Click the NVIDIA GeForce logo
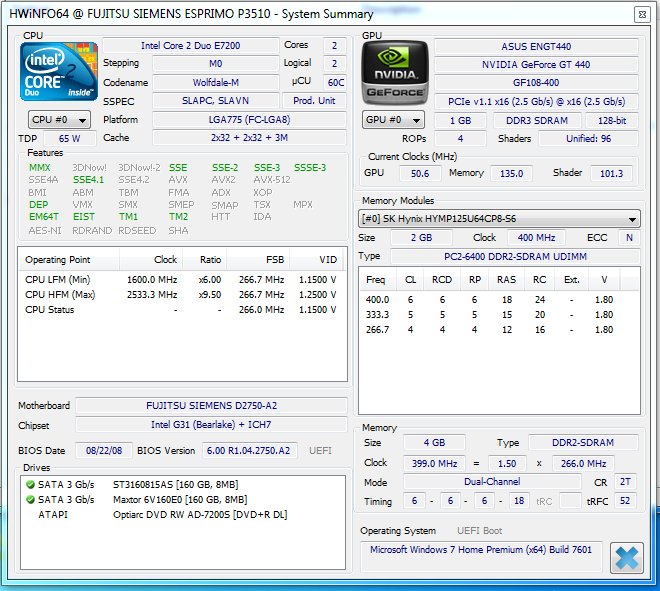This screenshot has width=660, height=591. tap(395, 73)
